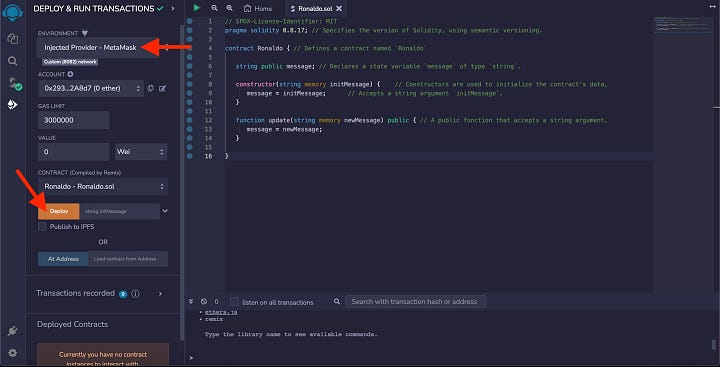The height and width of the screenshot is (367, 720).
Task: Click the SPDX-License-Identifier comment line
Action: click(x=281, y=21)
